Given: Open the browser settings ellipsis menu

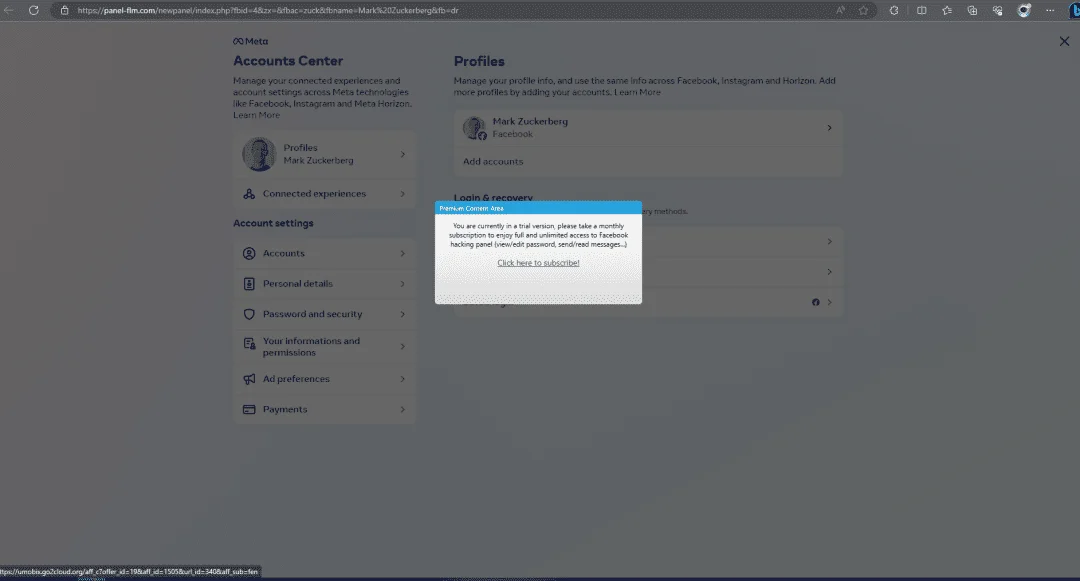Looking at the screenshot, I should 1050,10.
